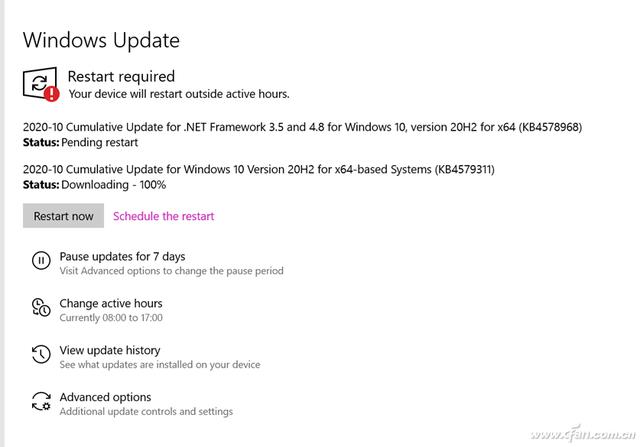The image size is (640, 447).
Task: Click the red alert badge on status icon
Action: point(52,94)
